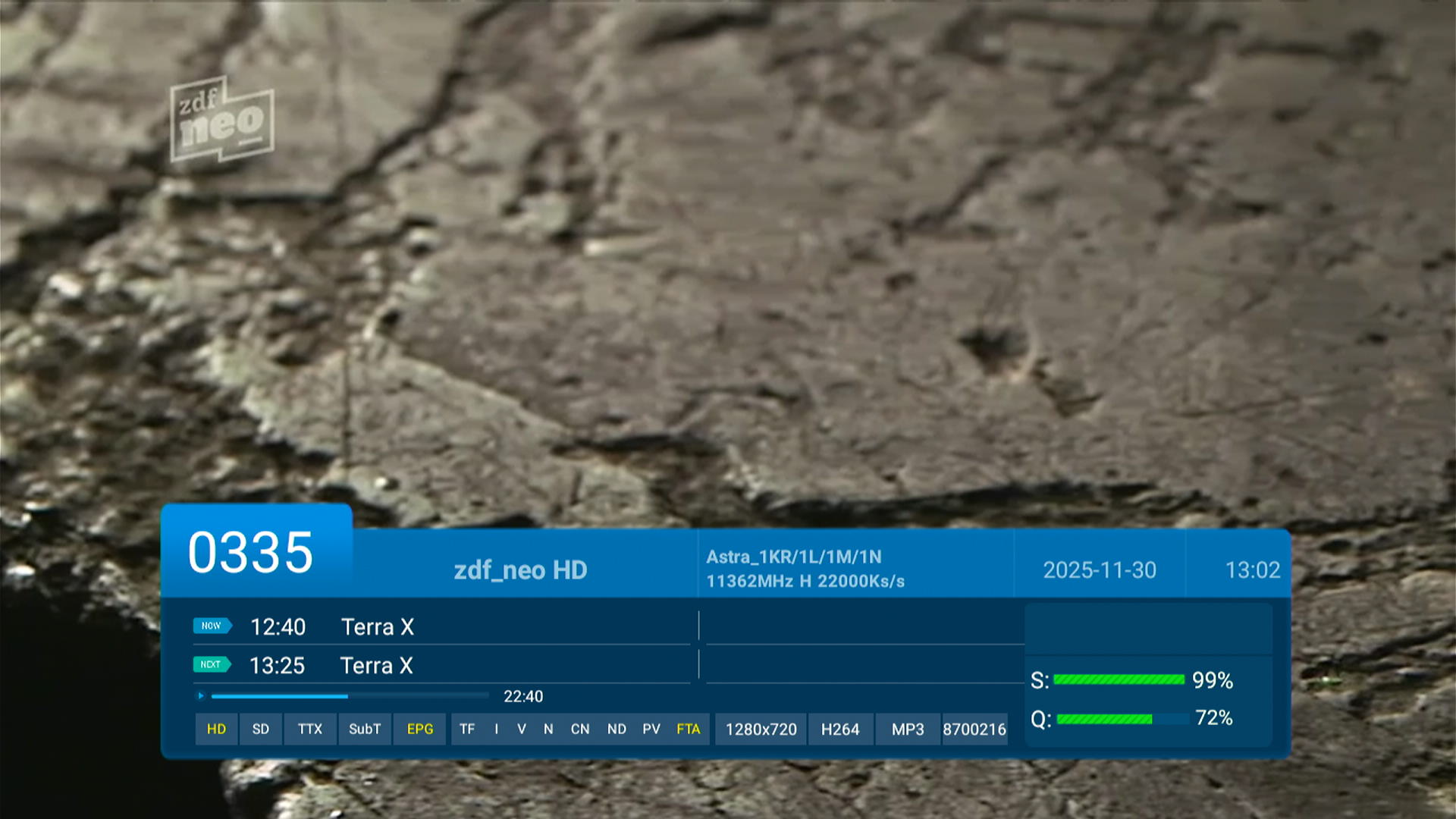The image size is (1456, 819).
Task: Click the PV encryption indicator
Action: coord(651,729)
